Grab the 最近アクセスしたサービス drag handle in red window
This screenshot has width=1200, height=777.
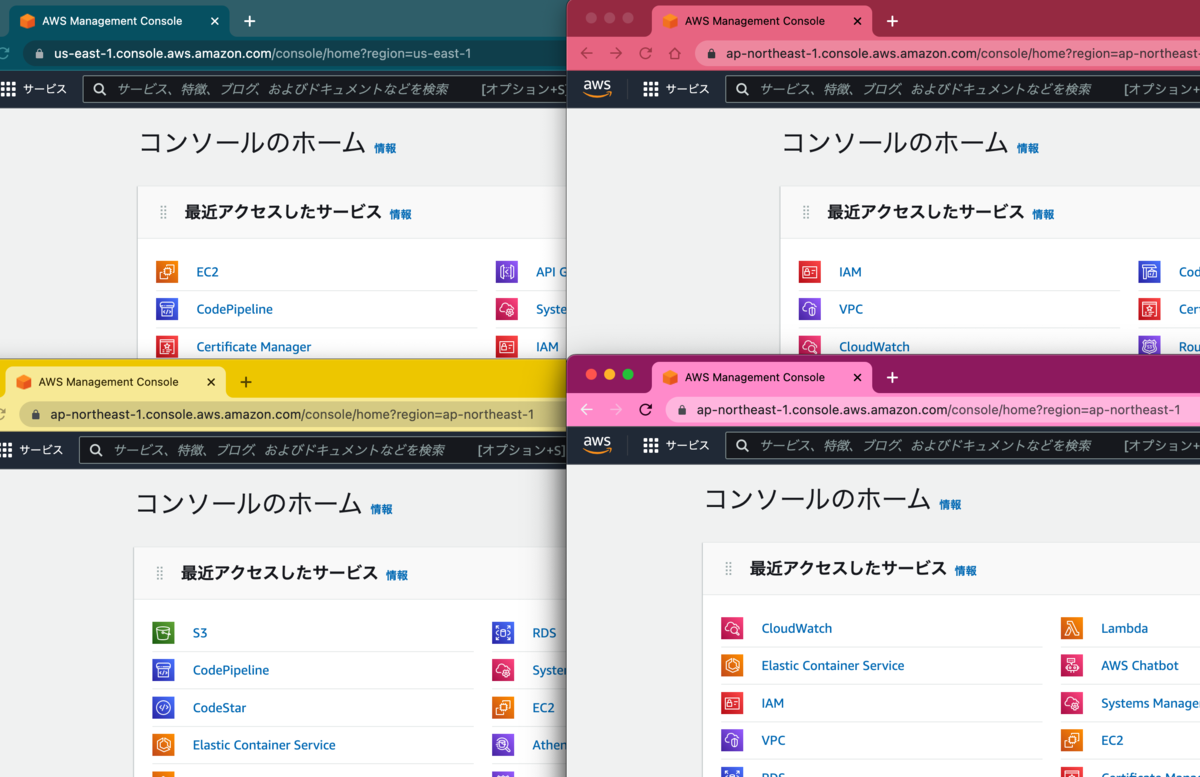coord(806,212)
